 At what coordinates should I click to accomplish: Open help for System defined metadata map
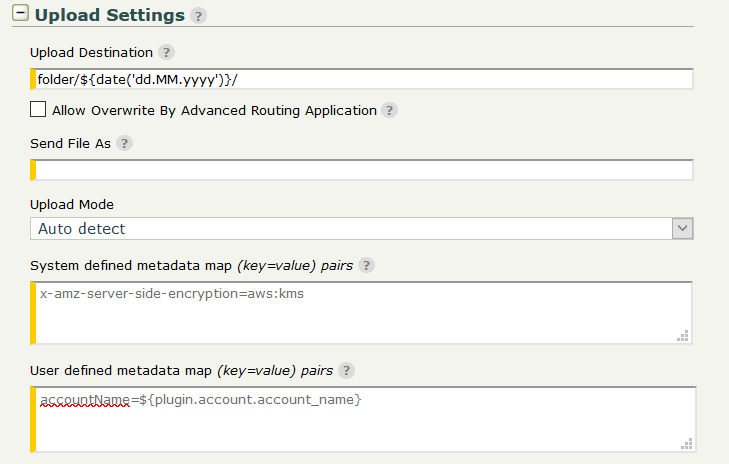tap(367, 265)
